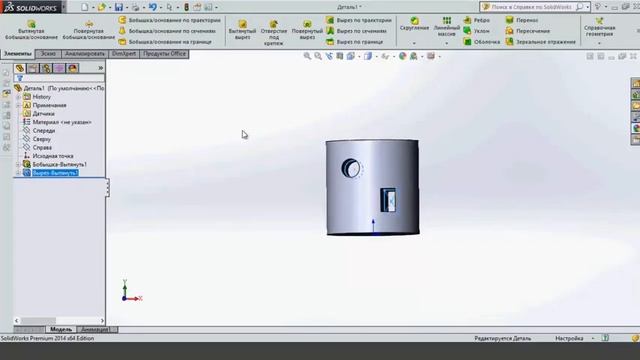Viewport: 640px width, 360px height.
Task: Open the ConfigurationManager tab icon
Action: pos(46,68)
